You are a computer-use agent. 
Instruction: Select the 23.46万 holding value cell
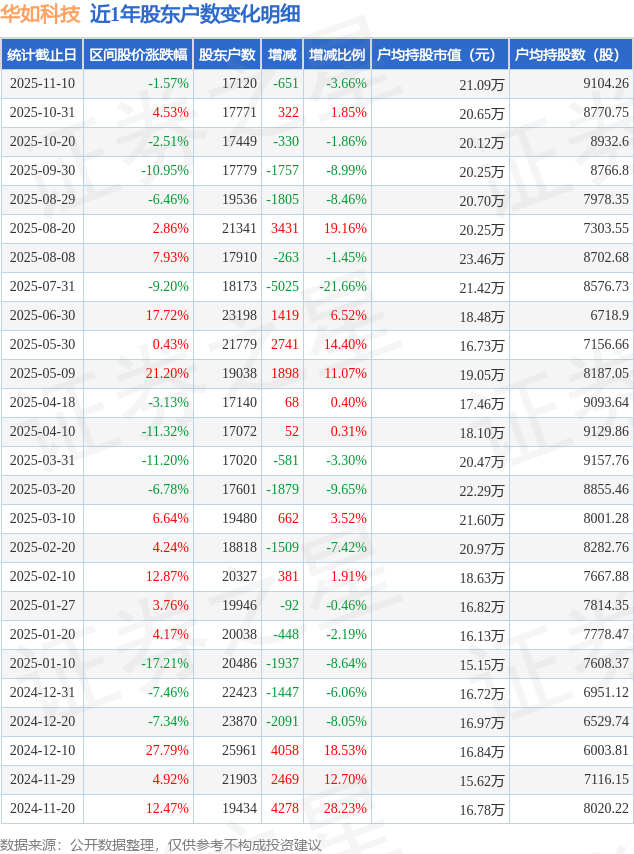482,258
